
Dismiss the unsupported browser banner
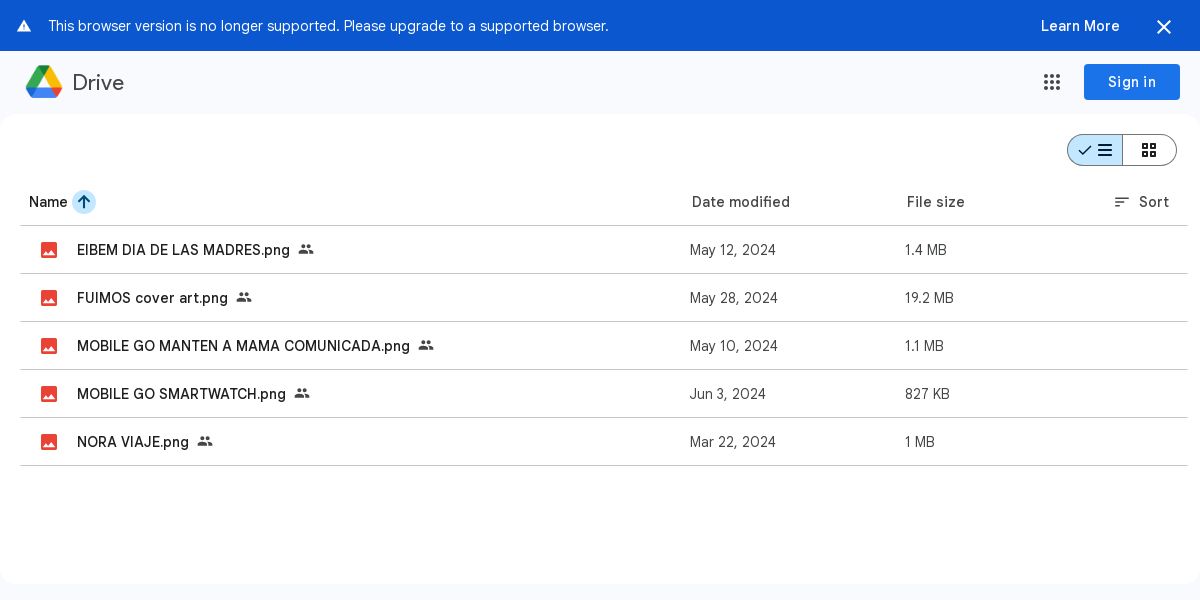(1164, 27)
